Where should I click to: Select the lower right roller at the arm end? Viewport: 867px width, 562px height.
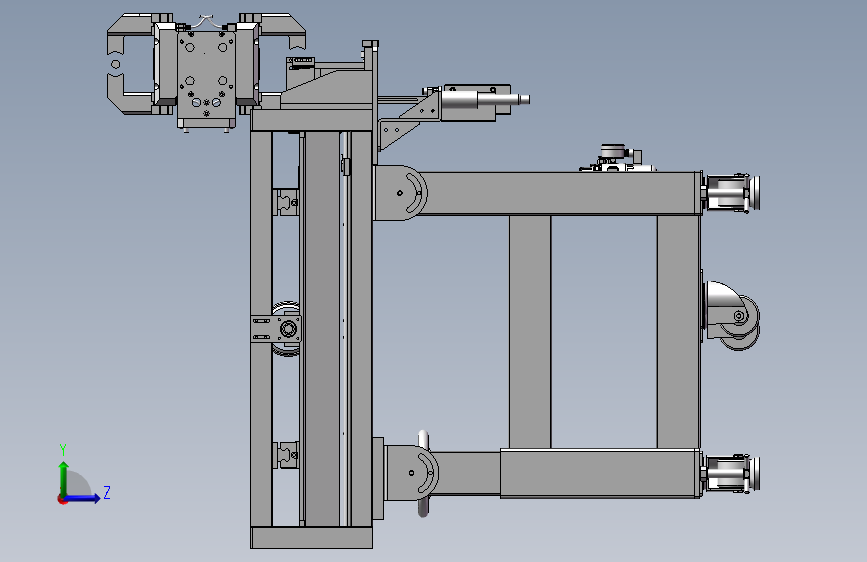tap(732, 474)
